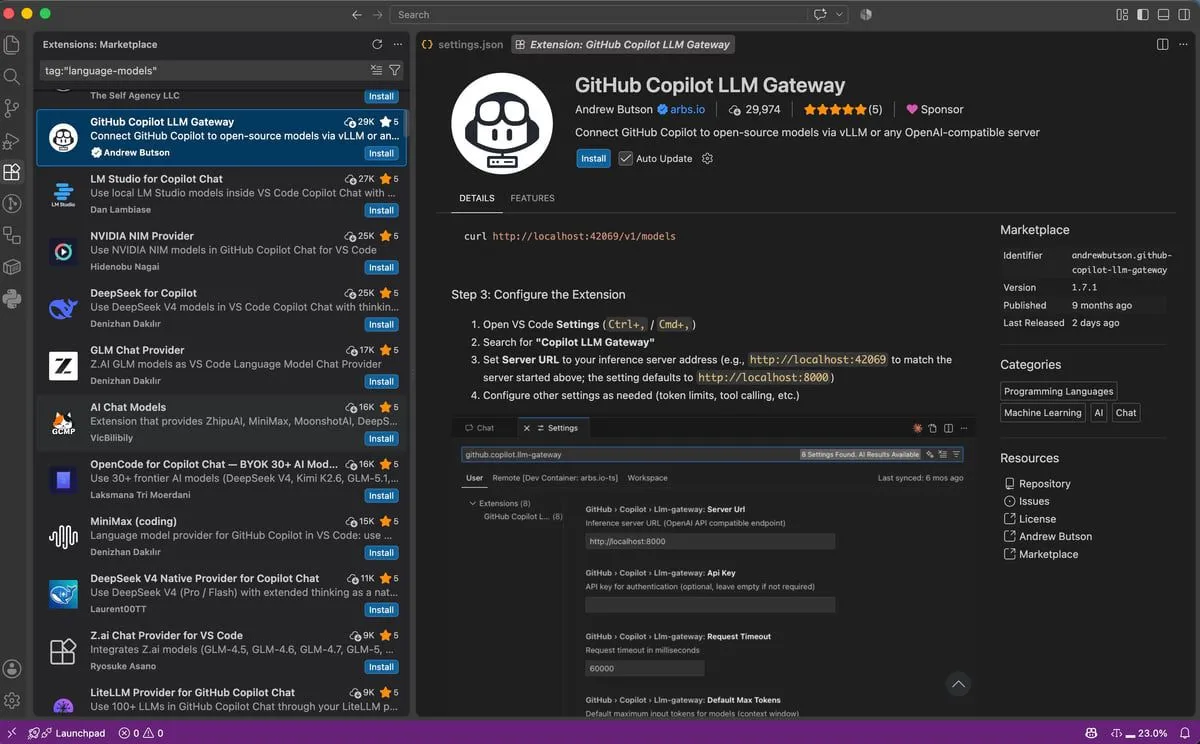
Task: Open the Python icon in activity bar
Action: [x=12, y=298]
